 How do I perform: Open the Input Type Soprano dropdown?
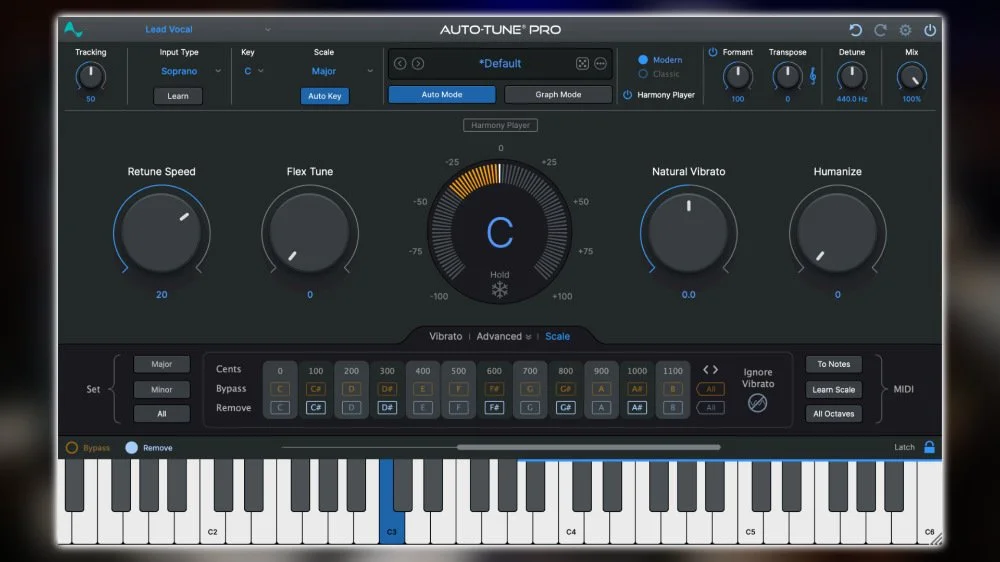coord(189,71)
